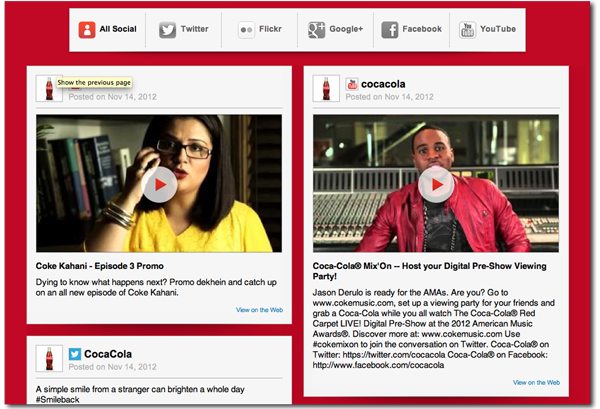Open the Coca-Cola Mix'On video thumbnail
Viewport: 600px width, 409px height.
coord(436,183)
